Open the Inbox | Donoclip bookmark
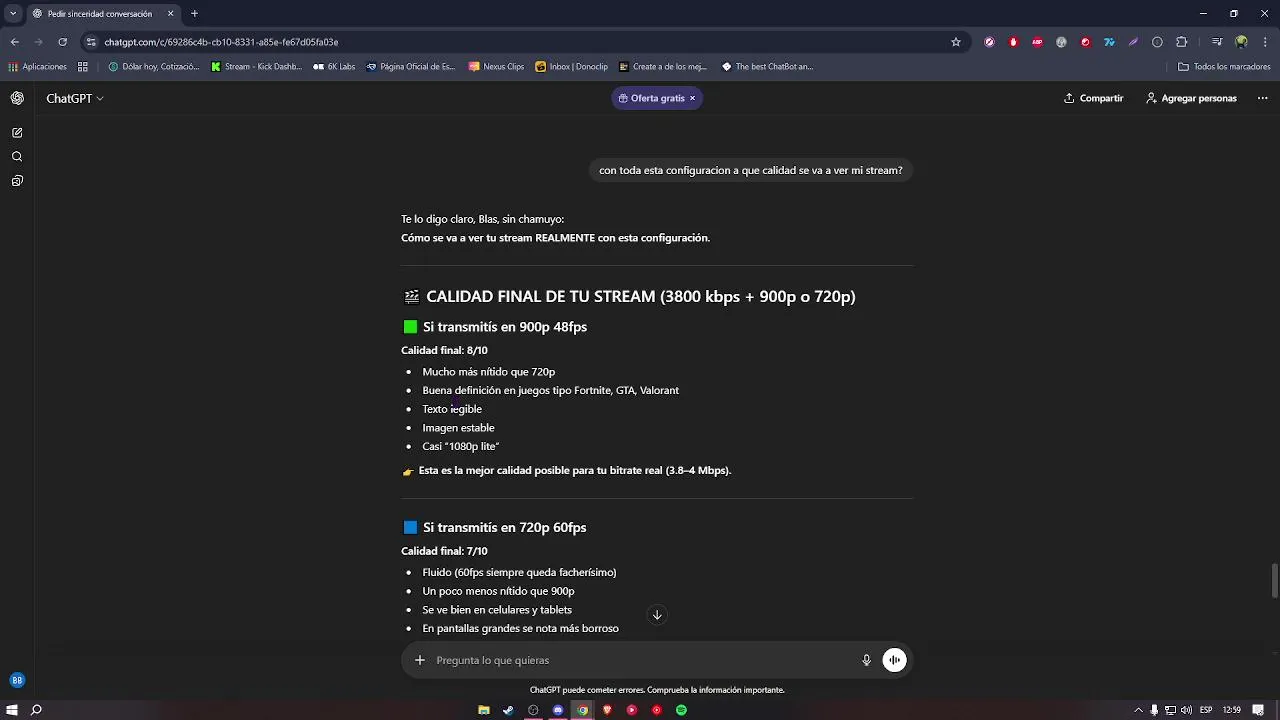This screenshot has height=720, width=1280. tap(571, 67)
